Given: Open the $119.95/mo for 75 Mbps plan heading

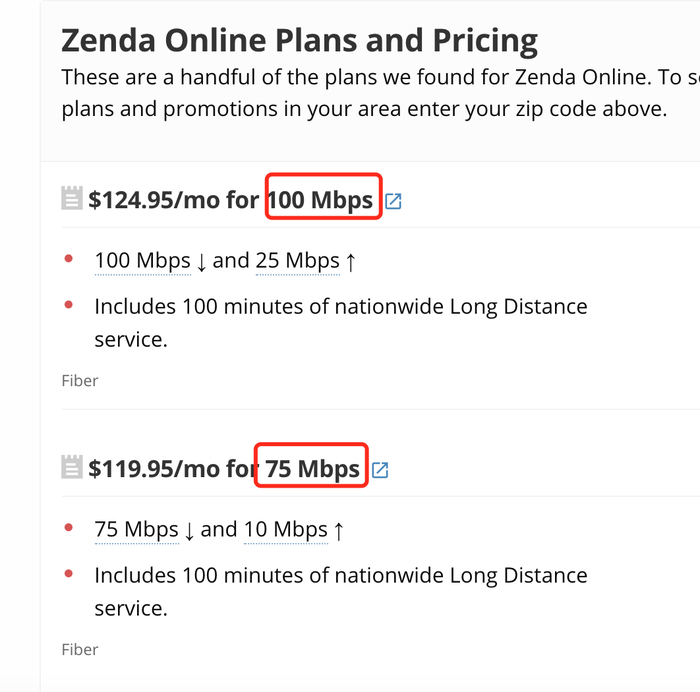Looking at the screenshot, I should [224, 469].
